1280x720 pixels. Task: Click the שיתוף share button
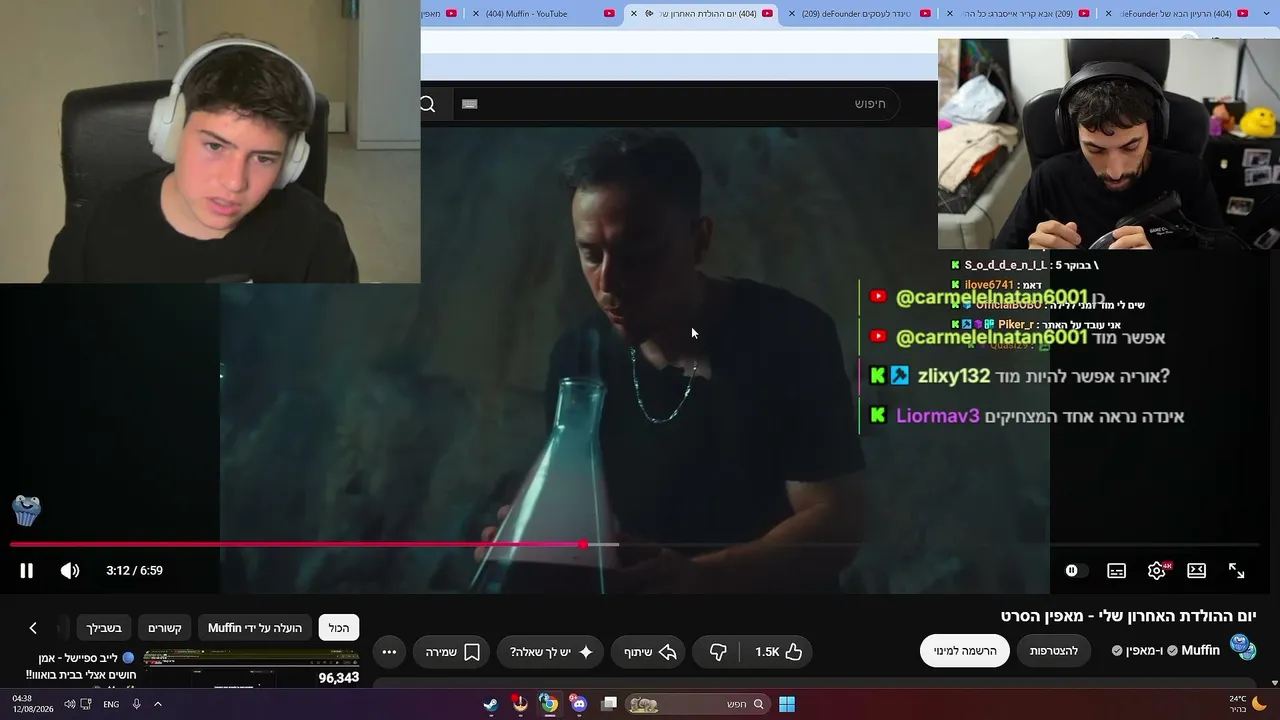650,652
